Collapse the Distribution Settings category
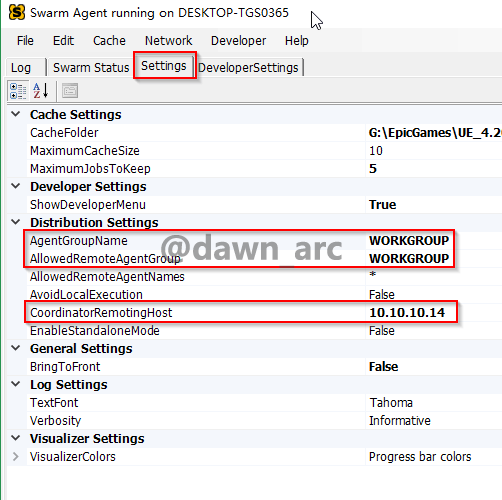The image size is (502, 500). 15,222
